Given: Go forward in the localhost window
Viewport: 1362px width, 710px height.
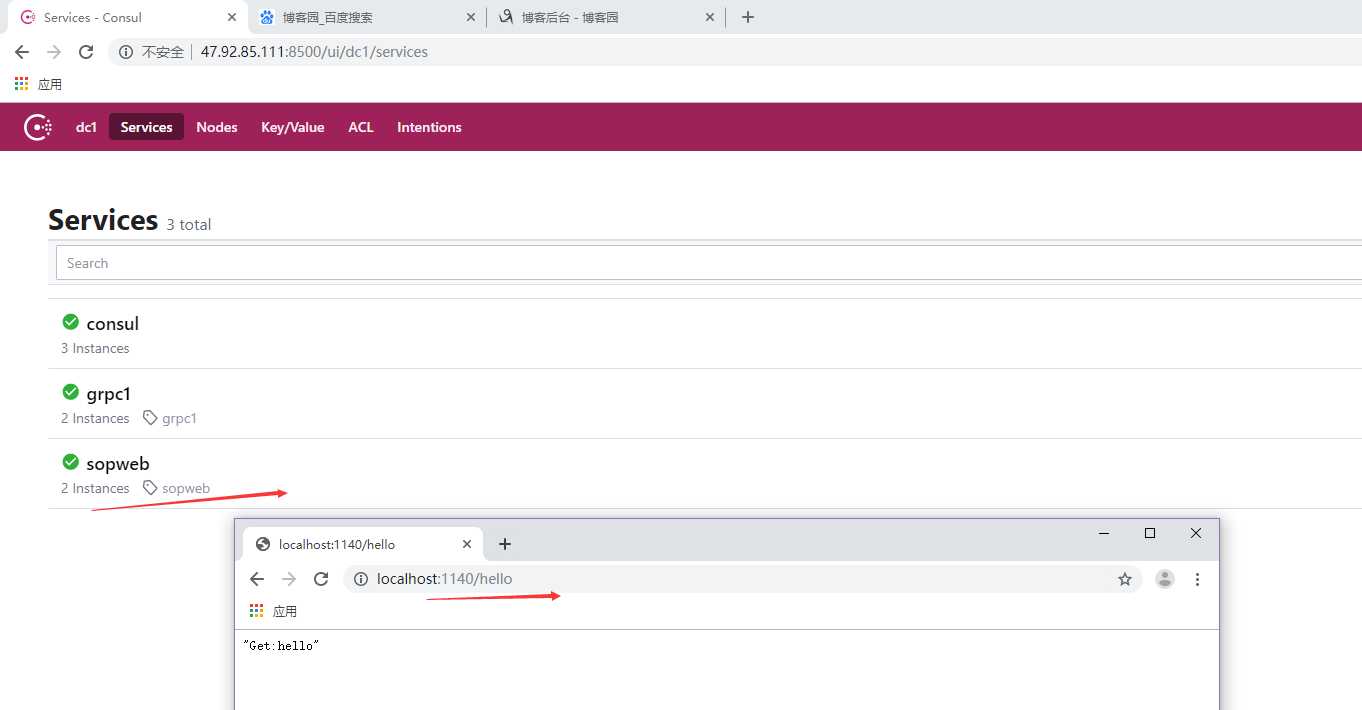Looking at the screenshot, I should point(289,579).
